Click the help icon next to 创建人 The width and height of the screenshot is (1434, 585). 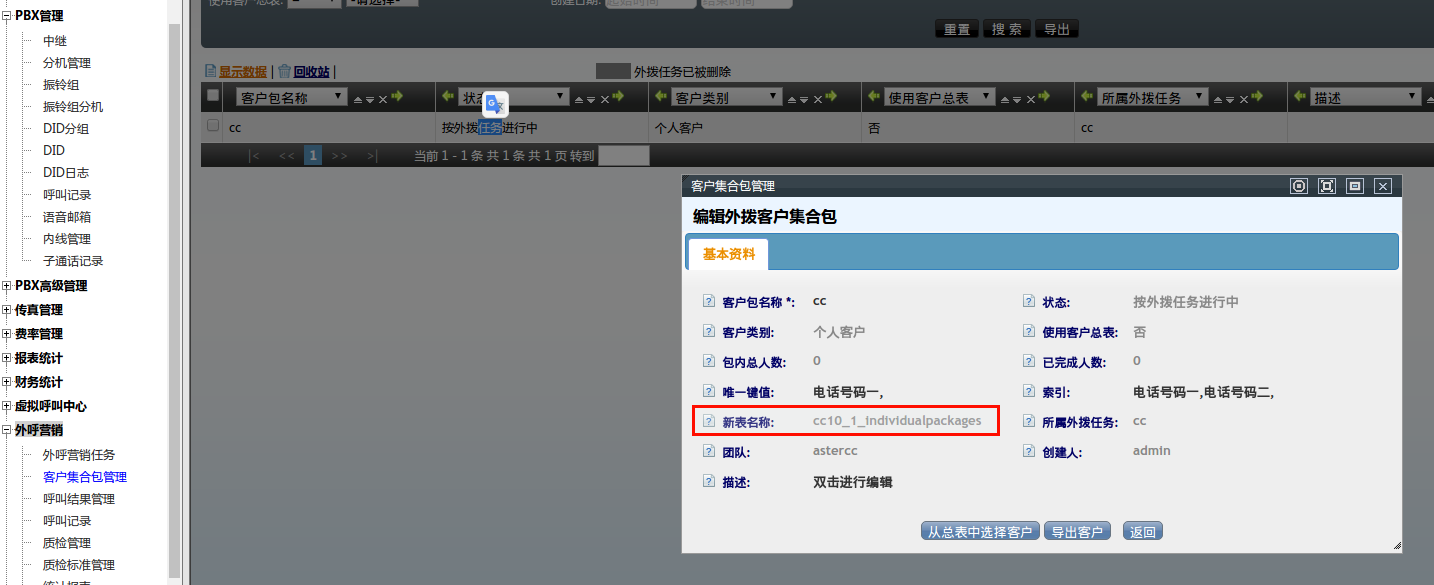(x=1029, y=452)
